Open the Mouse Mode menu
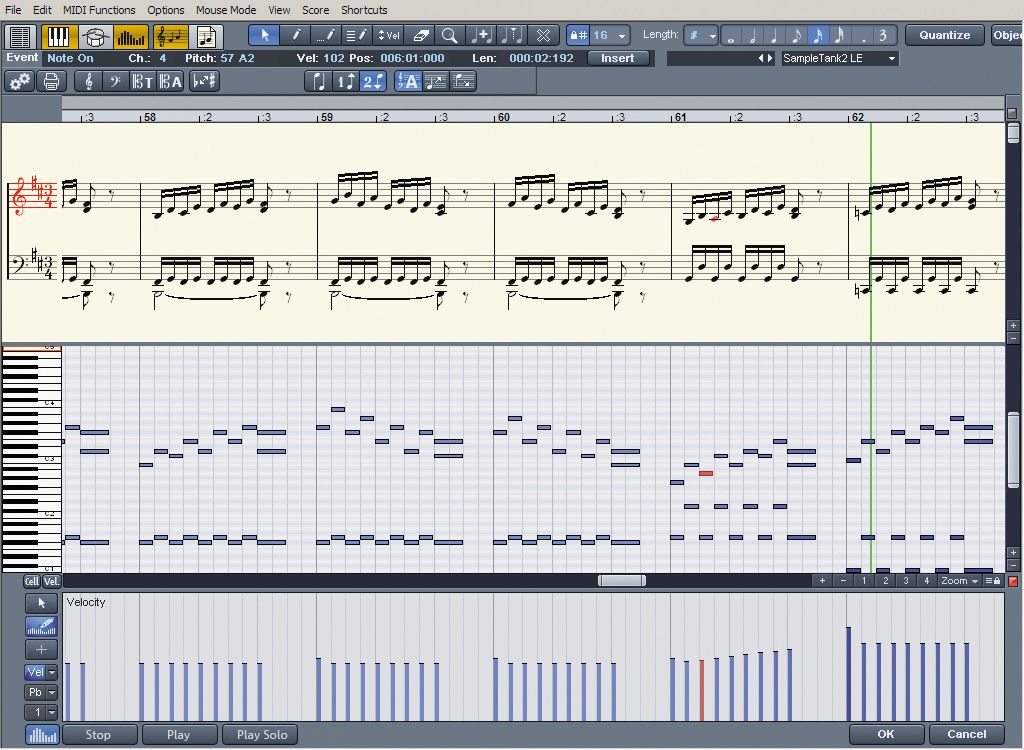The image size is (1024, 750). tap(226, 10)
